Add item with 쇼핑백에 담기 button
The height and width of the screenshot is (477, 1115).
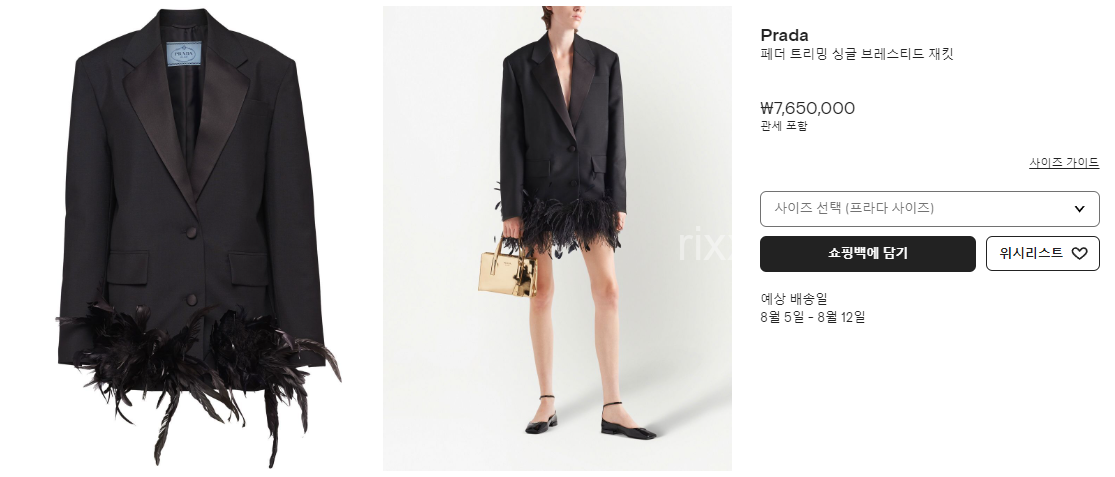tap(868, 254)
